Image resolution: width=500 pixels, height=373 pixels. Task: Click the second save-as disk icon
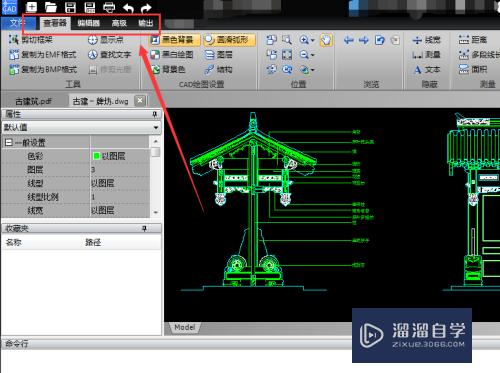tap(90, 7)
